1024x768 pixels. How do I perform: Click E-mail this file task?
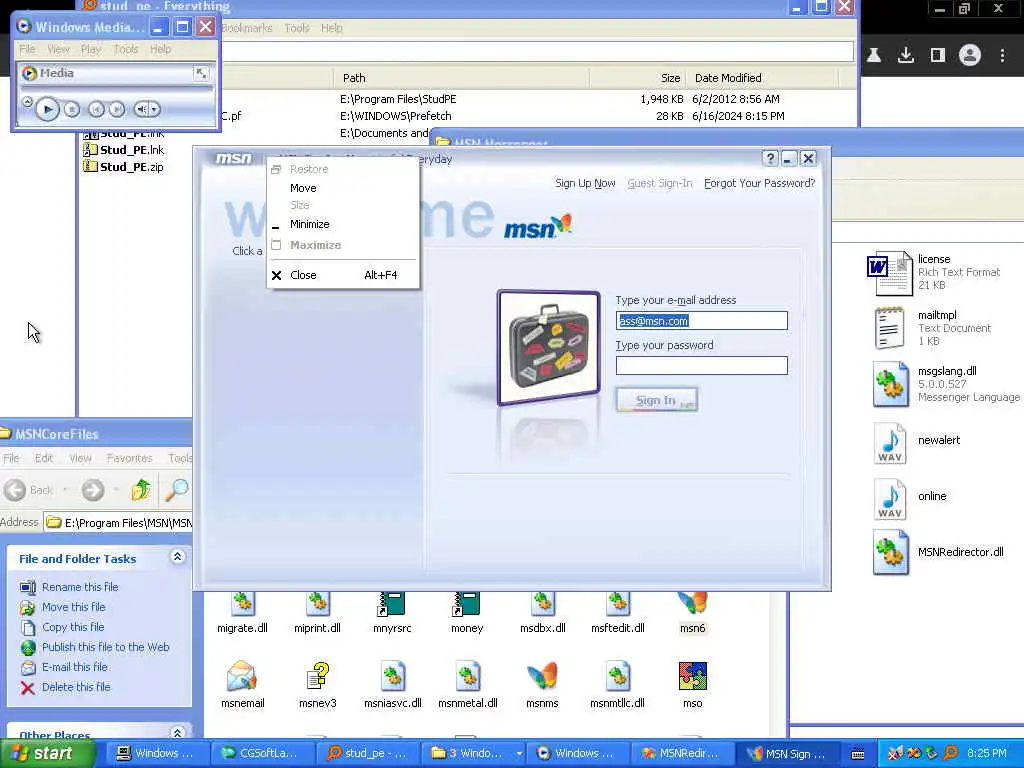coord(74,667)
